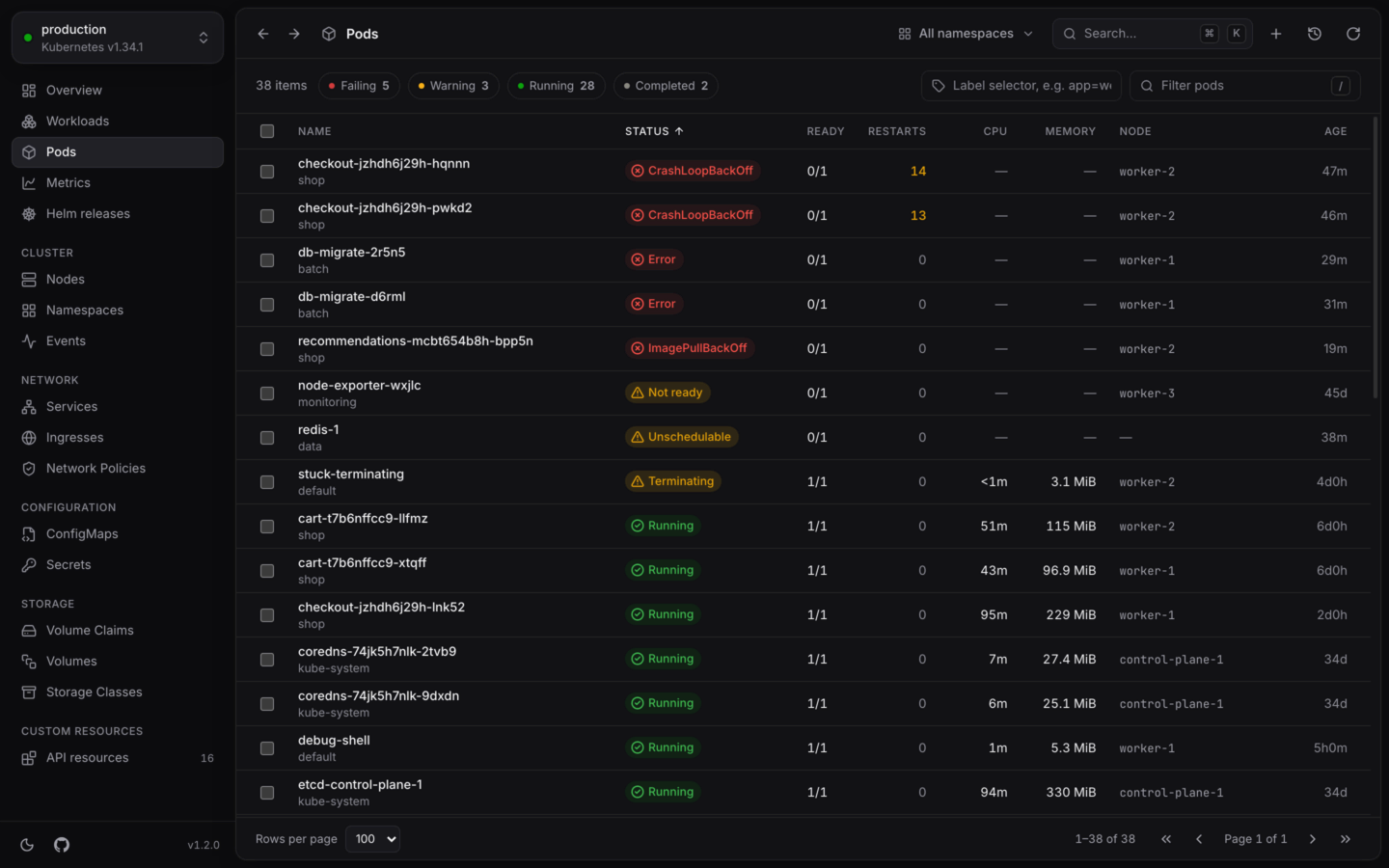Open the recommendations-mcbt654b8h-bpp5n pod

(x=416, y=341)
